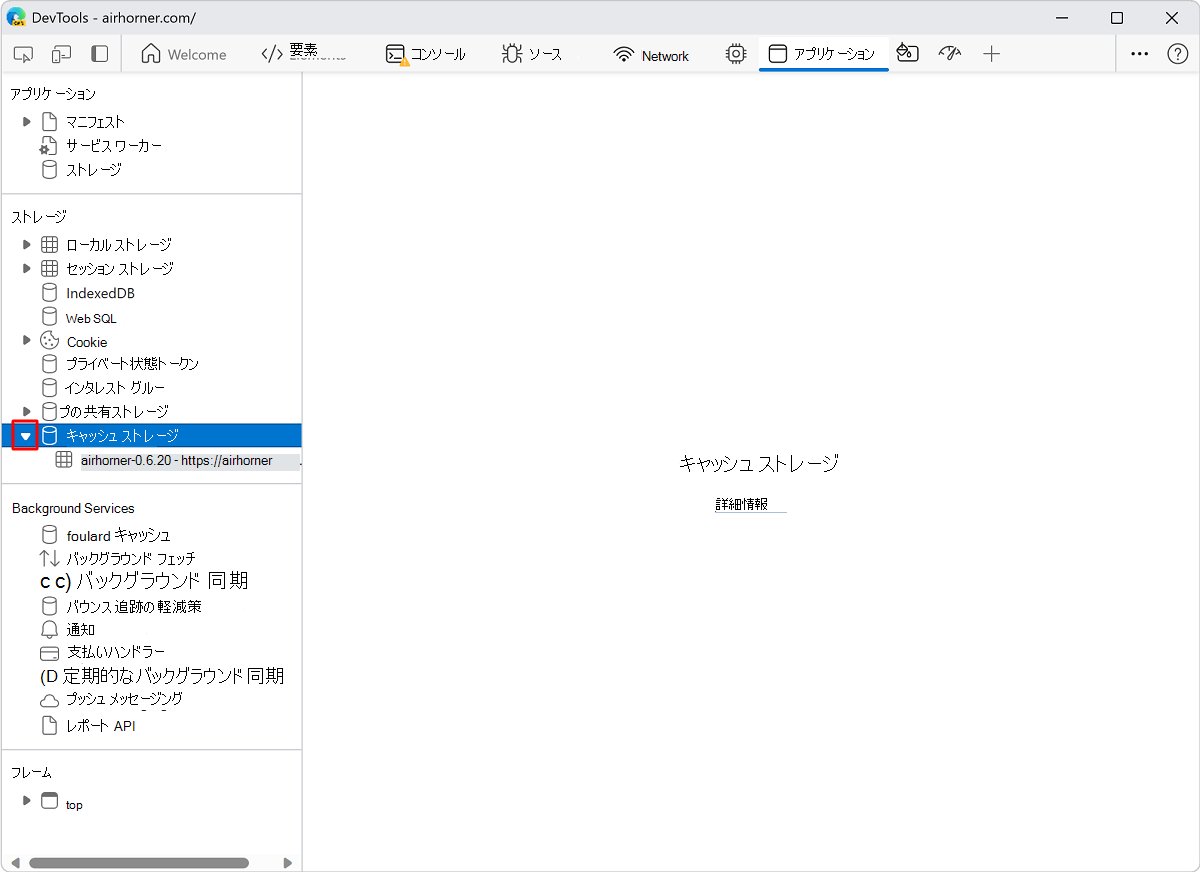The height and width of the screenshot is (872, 1200).
Task: Switch to the Network tab
Action: [652, 55]
